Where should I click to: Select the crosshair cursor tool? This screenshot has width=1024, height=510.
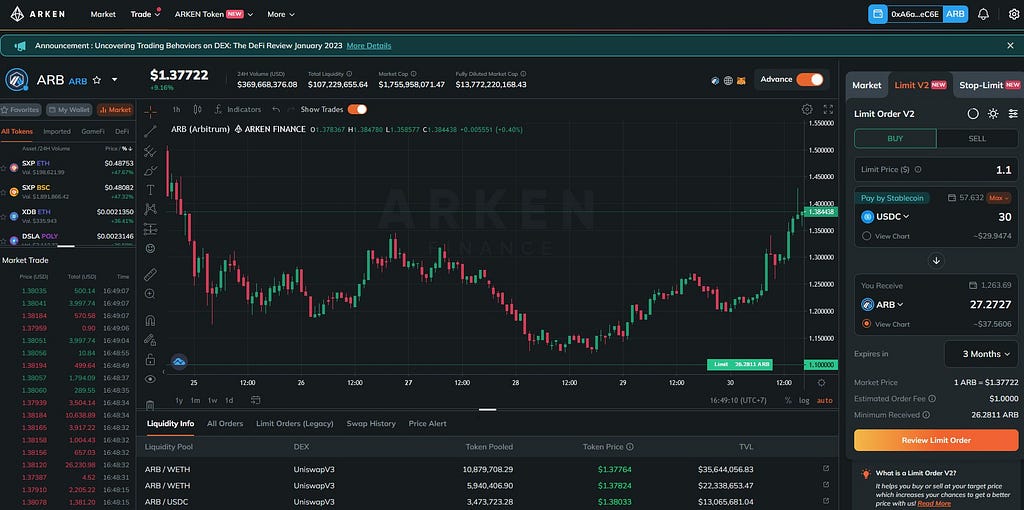click(150, 112)
